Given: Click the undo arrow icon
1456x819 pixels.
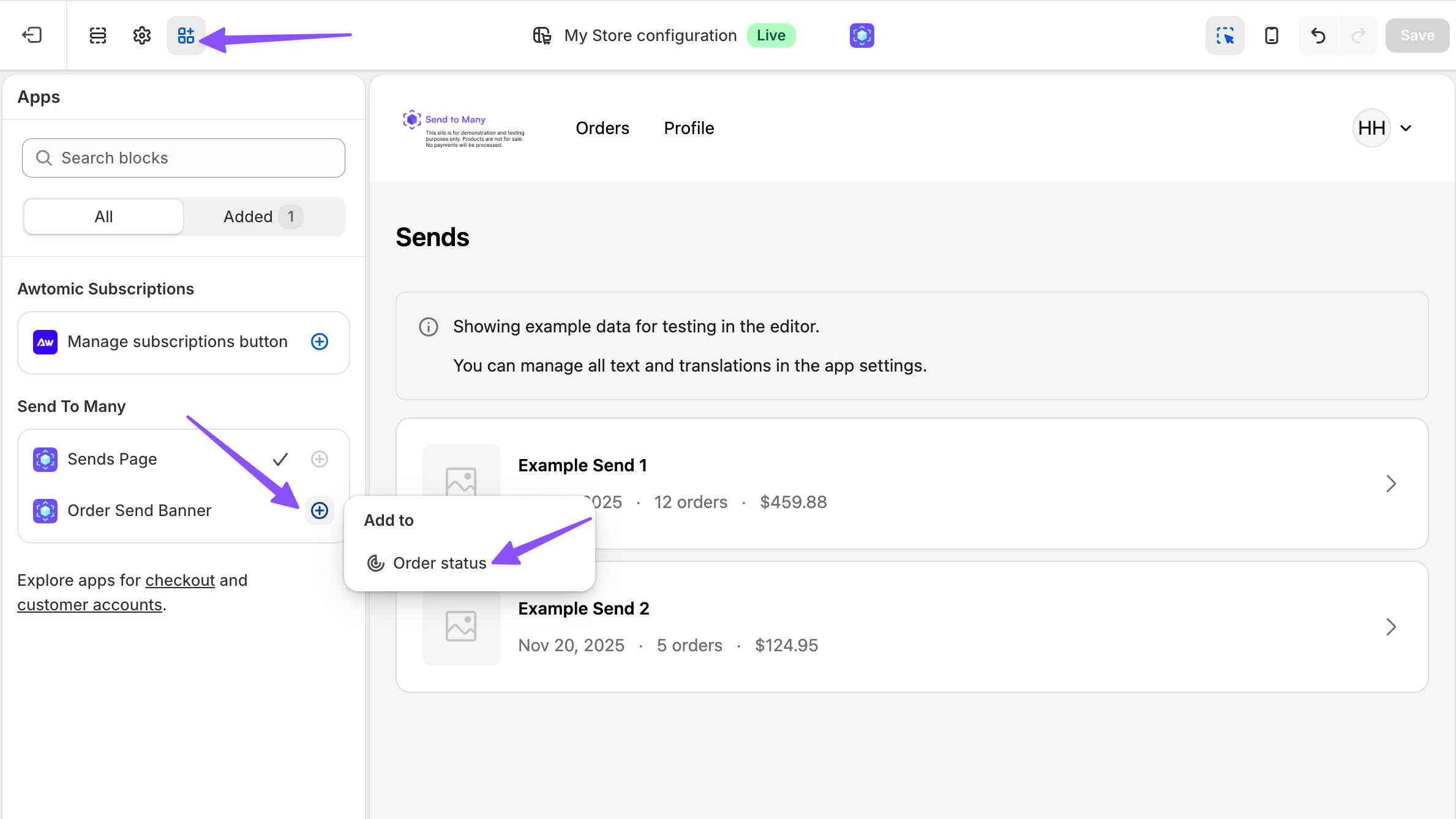Looking at the screenshot, I should click(1317, 35).
